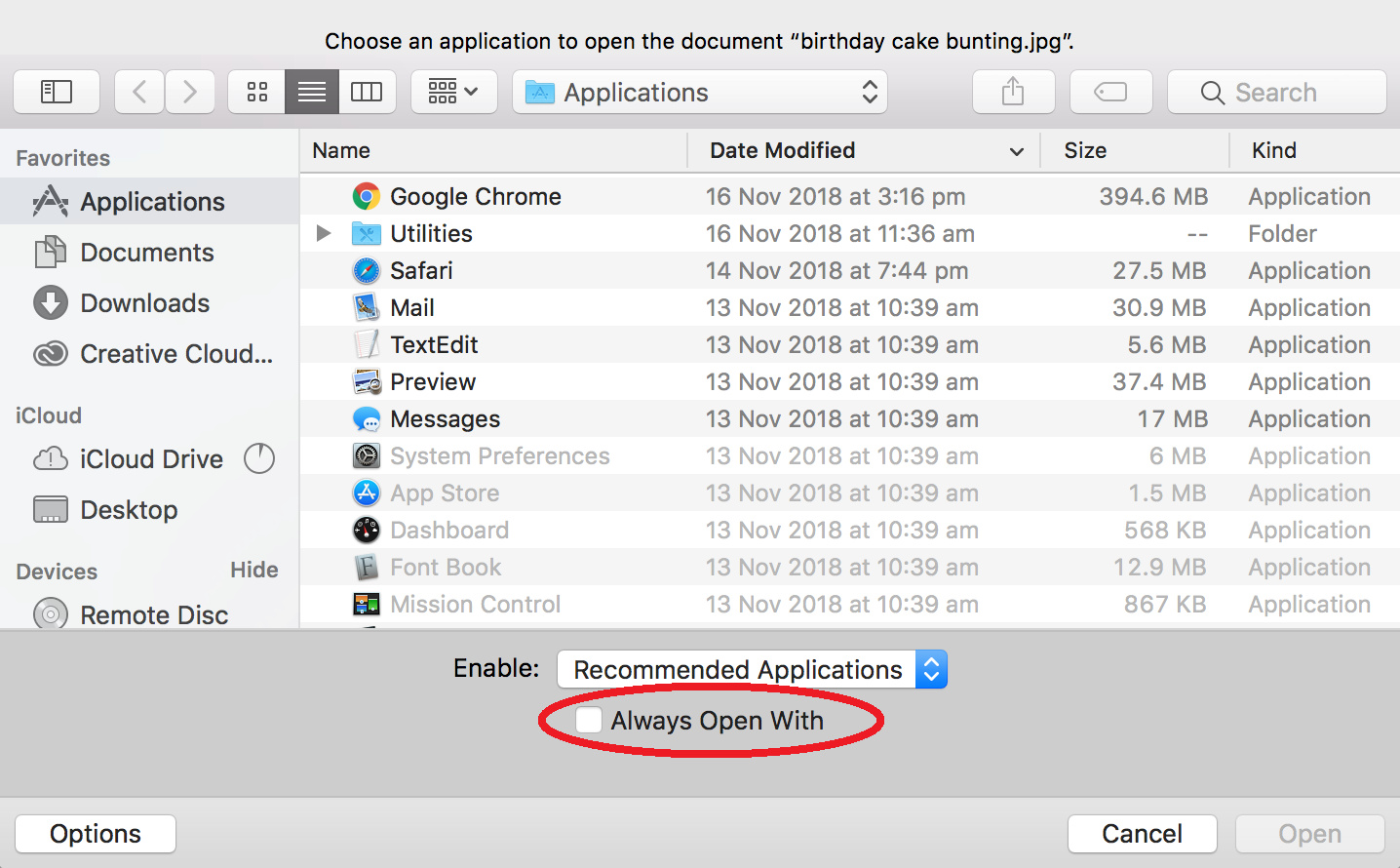Click the Font Book icon
This screenshot has height=868, width=1400.
click(x=367, y=568)
